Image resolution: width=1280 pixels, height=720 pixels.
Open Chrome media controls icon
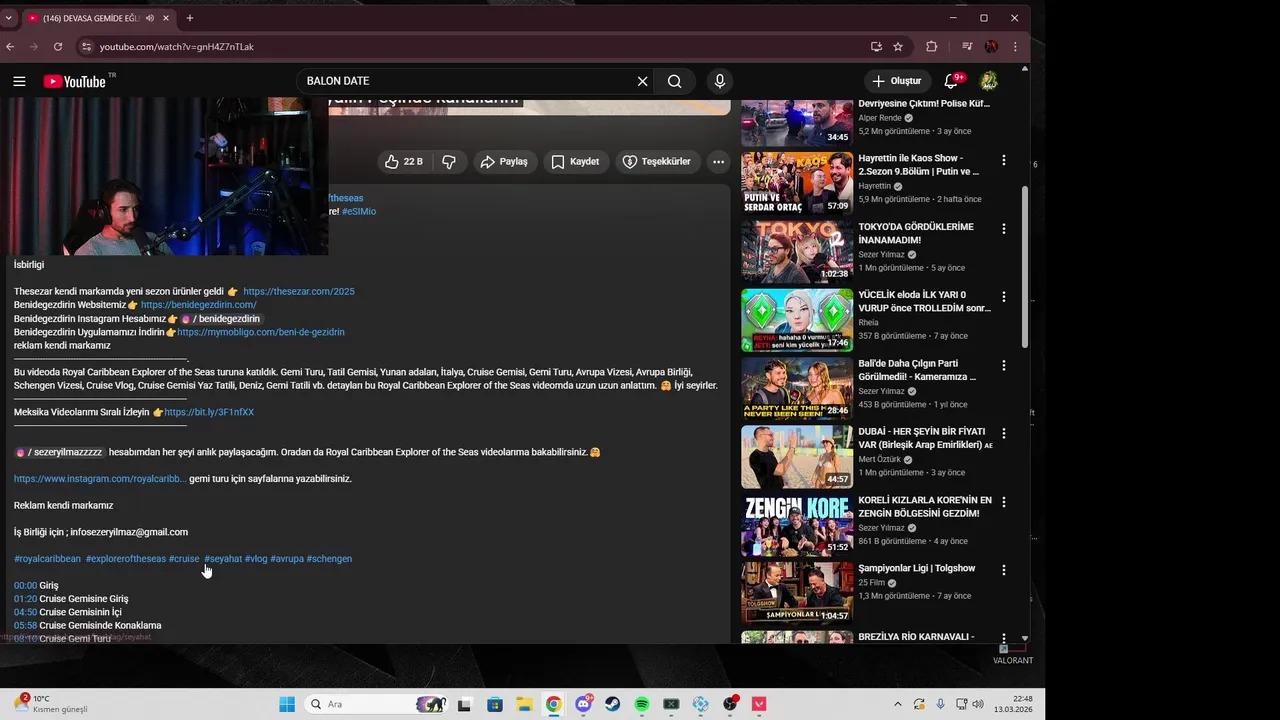coord(967,46)
